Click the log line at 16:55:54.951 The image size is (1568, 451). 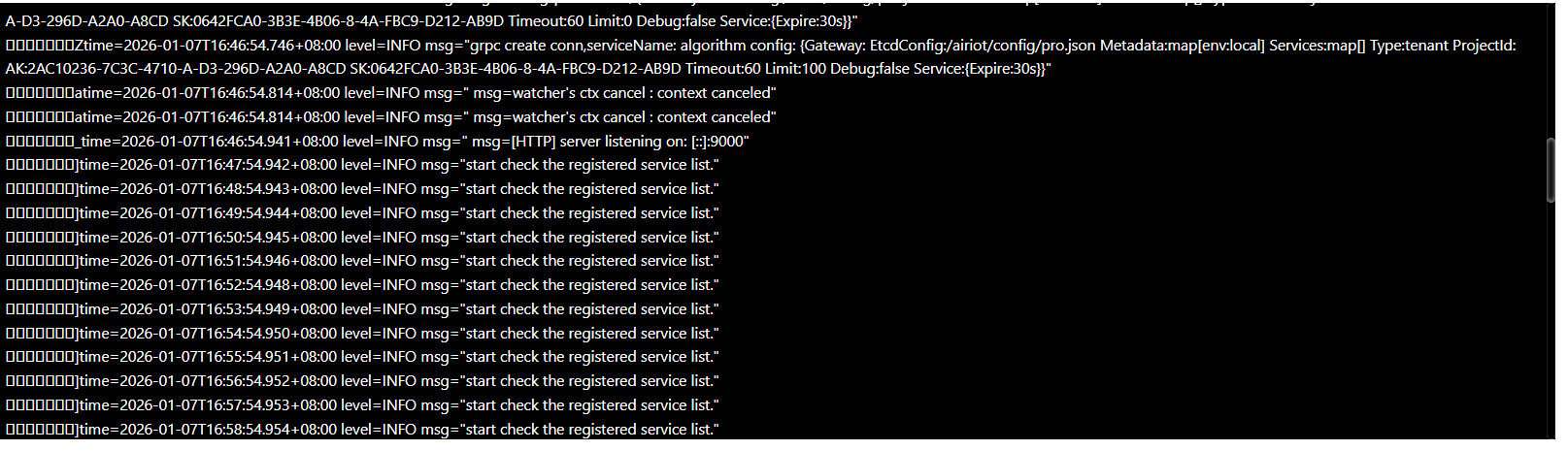[362, 357]
